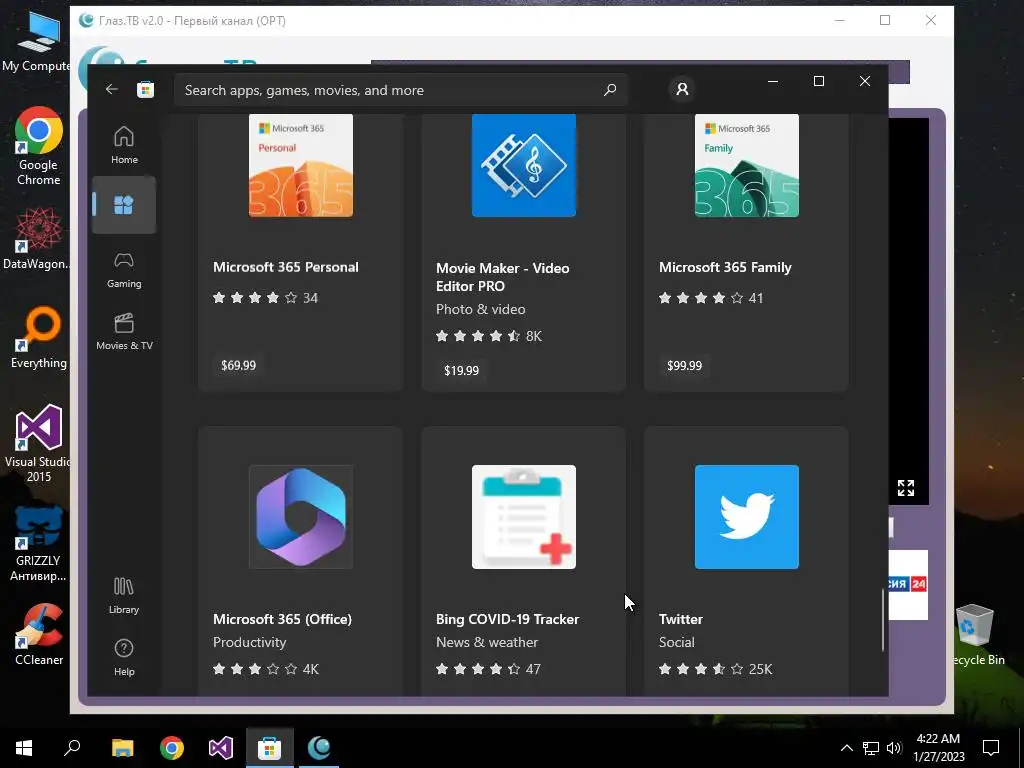The image size is (1024, 768).
Task: Select the Apps sidebar tab
Action: pos(124,205)
